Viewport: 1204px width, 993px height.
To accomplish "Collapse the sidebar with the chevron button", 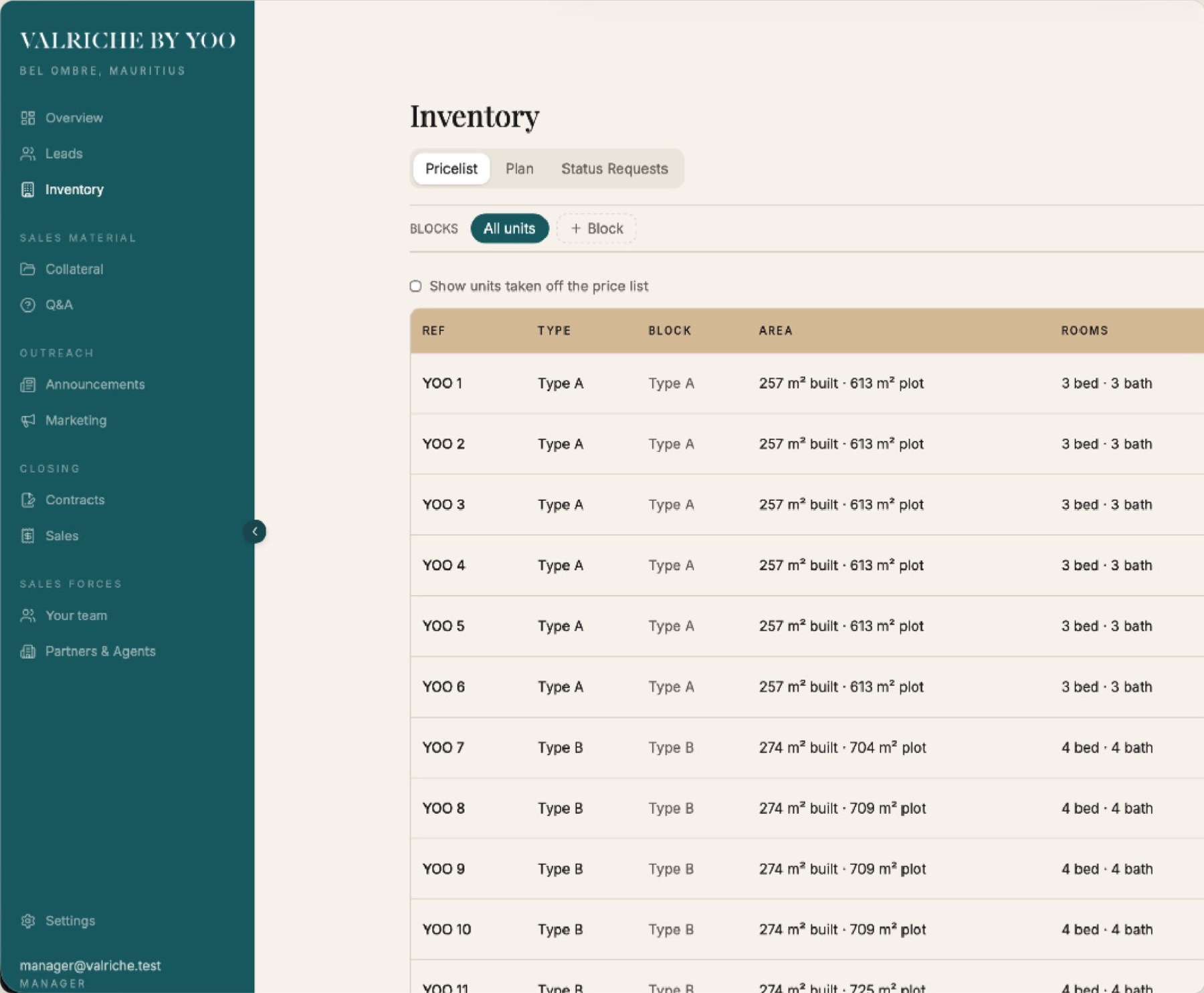I will coord(254,532).
